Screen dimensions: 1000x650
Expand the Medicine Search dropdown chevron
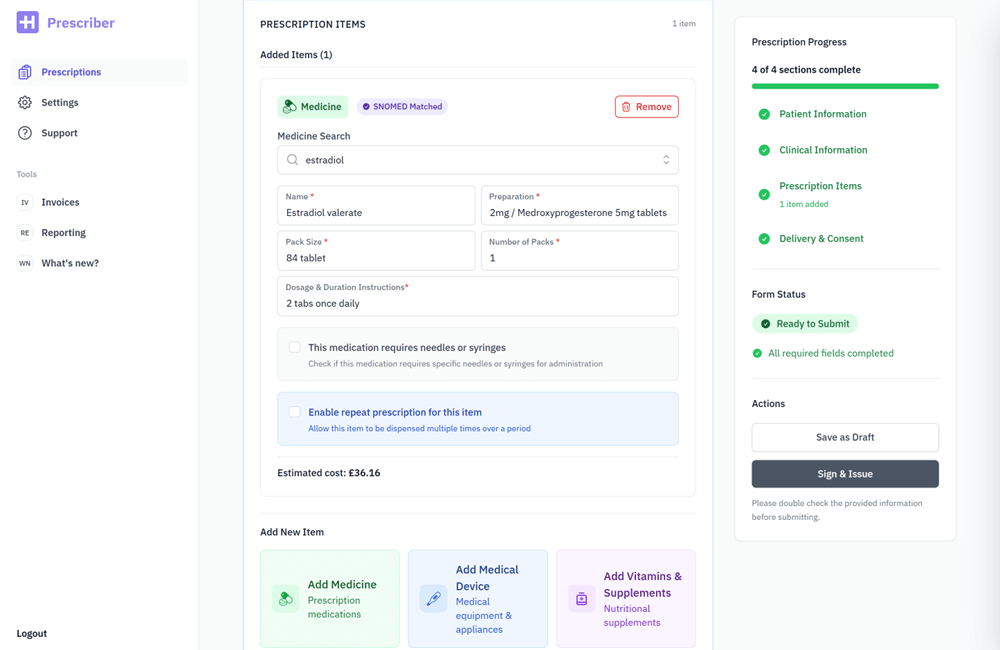666,160
